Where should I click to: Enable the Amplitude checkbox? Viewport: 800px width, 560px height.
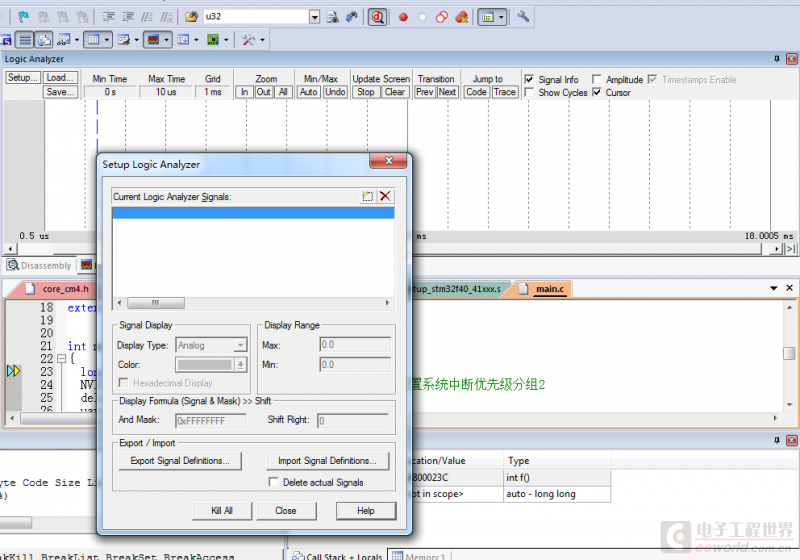pyautogui.click(x=596, y=79)
